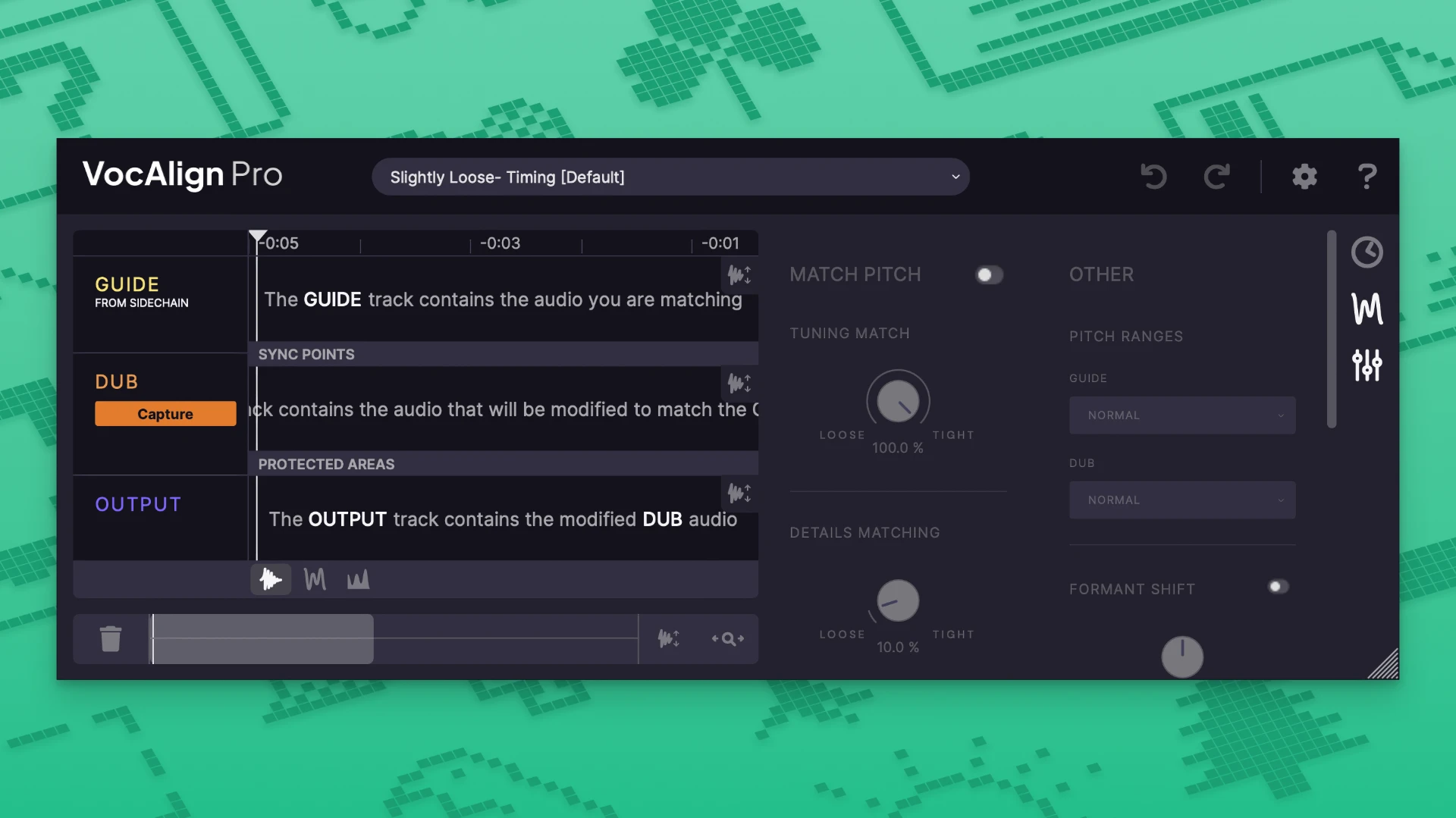Toggle the Match Pitch switch
1456x818 pixels.
coord(989,275)
